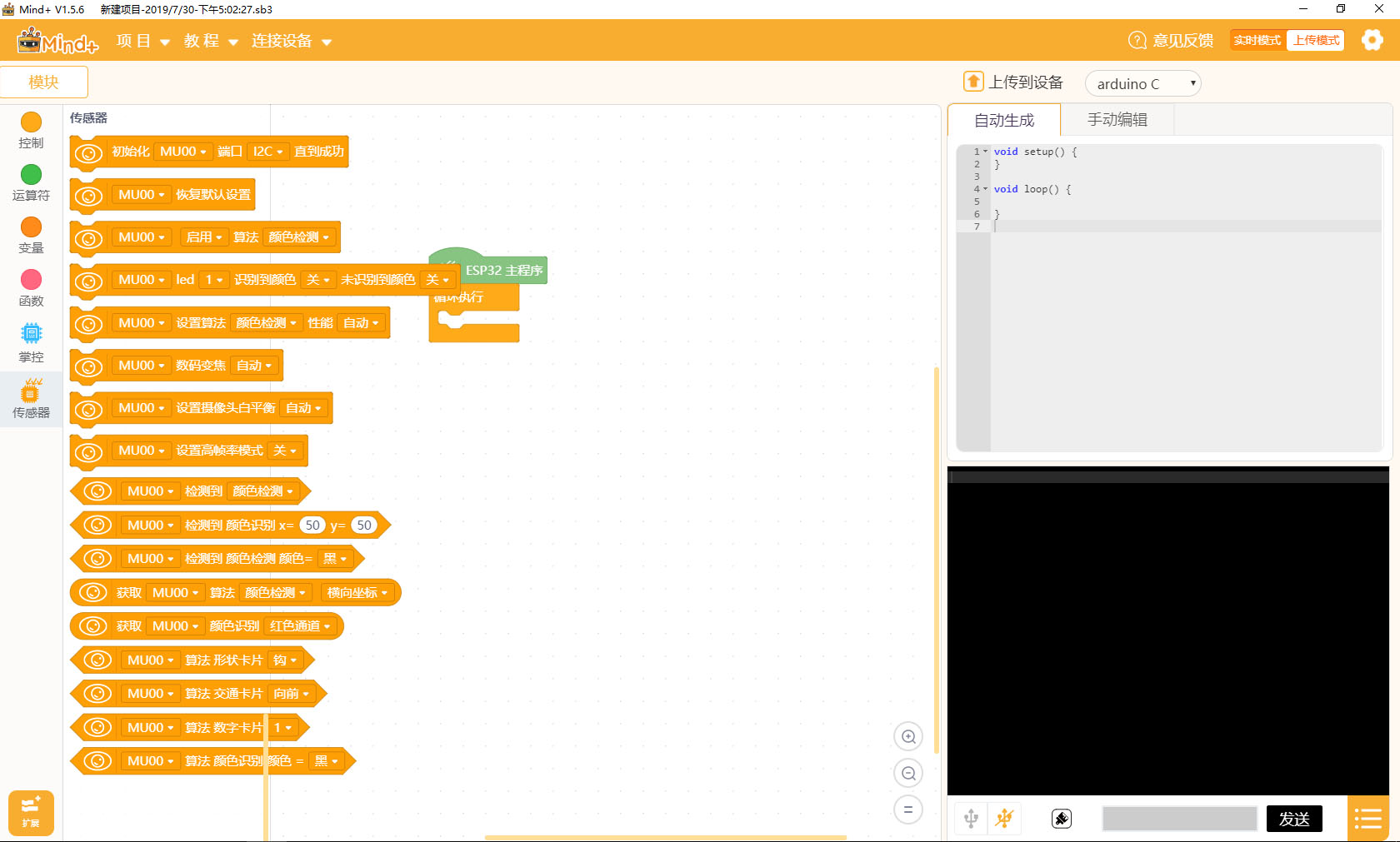Click eye icon on 算法 形状卡片 block
1400x842 pixels.
(x=97, y=660)
